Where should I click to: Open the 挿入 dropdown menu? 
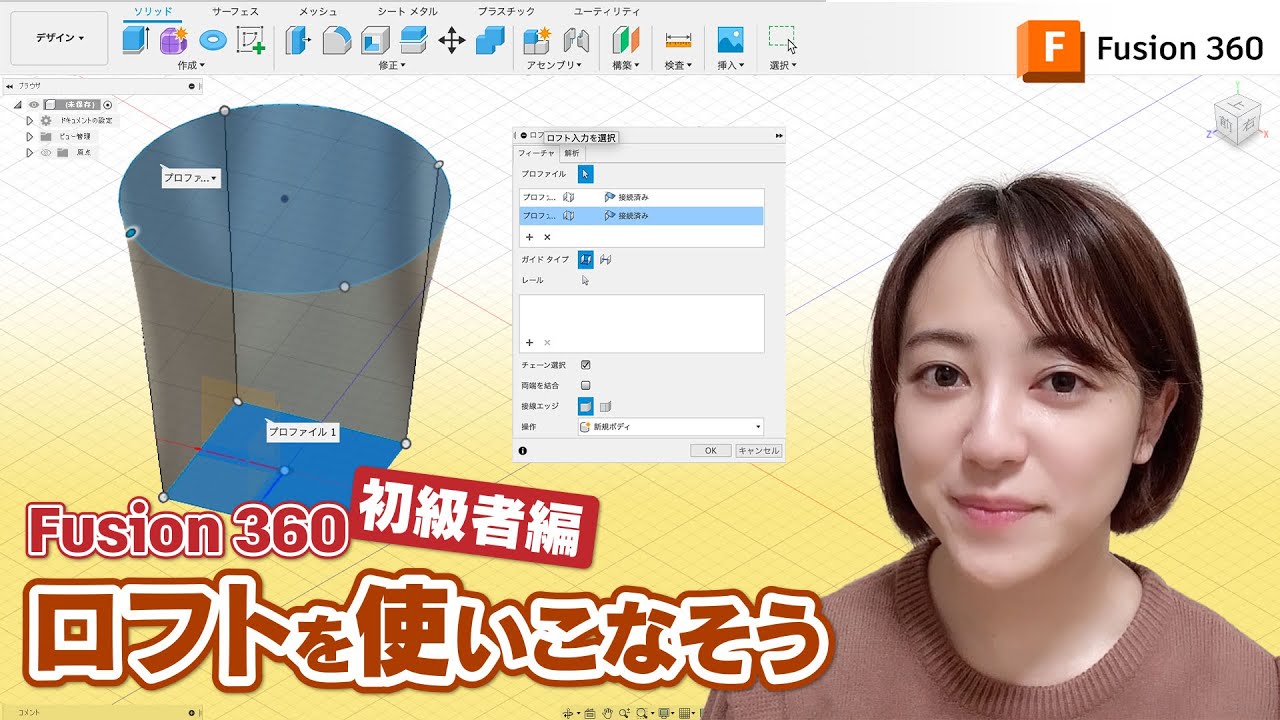click(x=731, y=65)
